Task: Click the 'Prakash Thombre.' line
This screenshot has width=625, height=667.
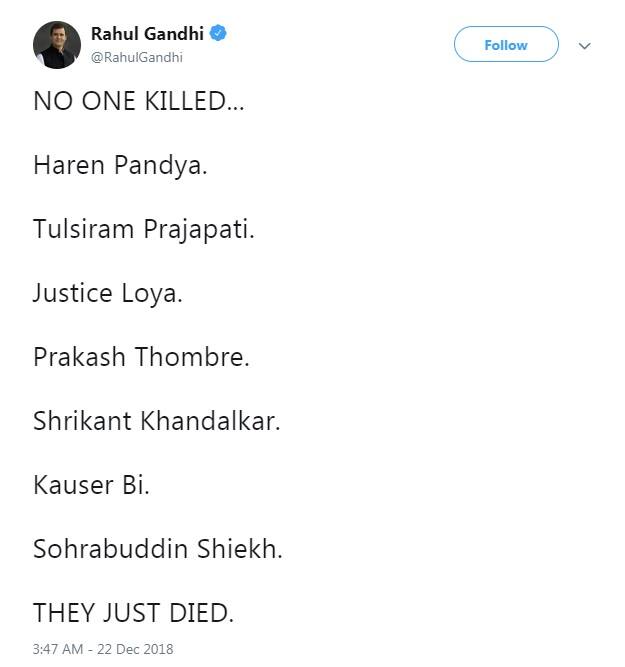Action: [141, 357]
